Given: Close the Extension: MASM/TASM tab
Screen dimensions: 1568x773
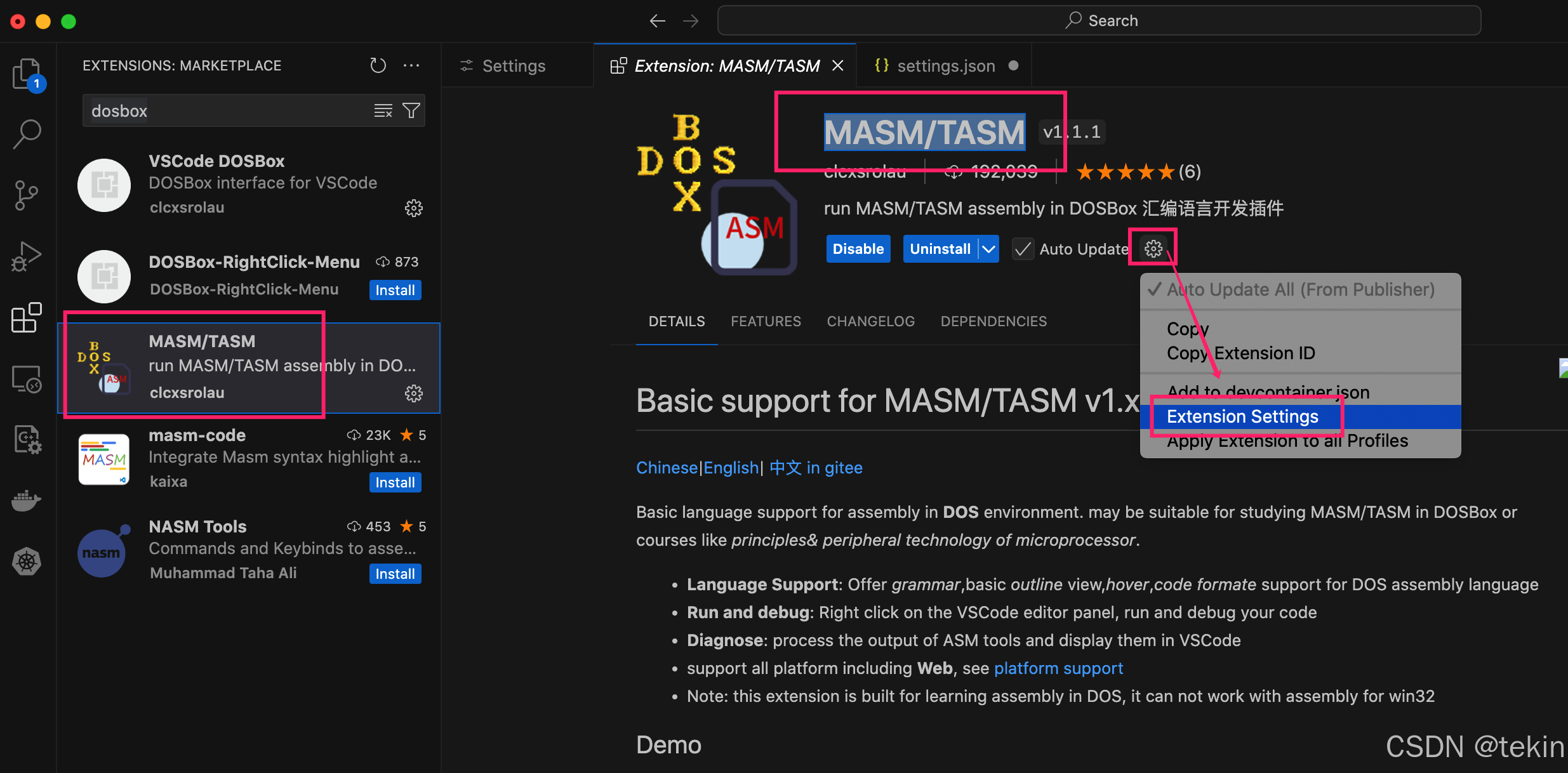Looking at the screenshot, I should (838, 65).
